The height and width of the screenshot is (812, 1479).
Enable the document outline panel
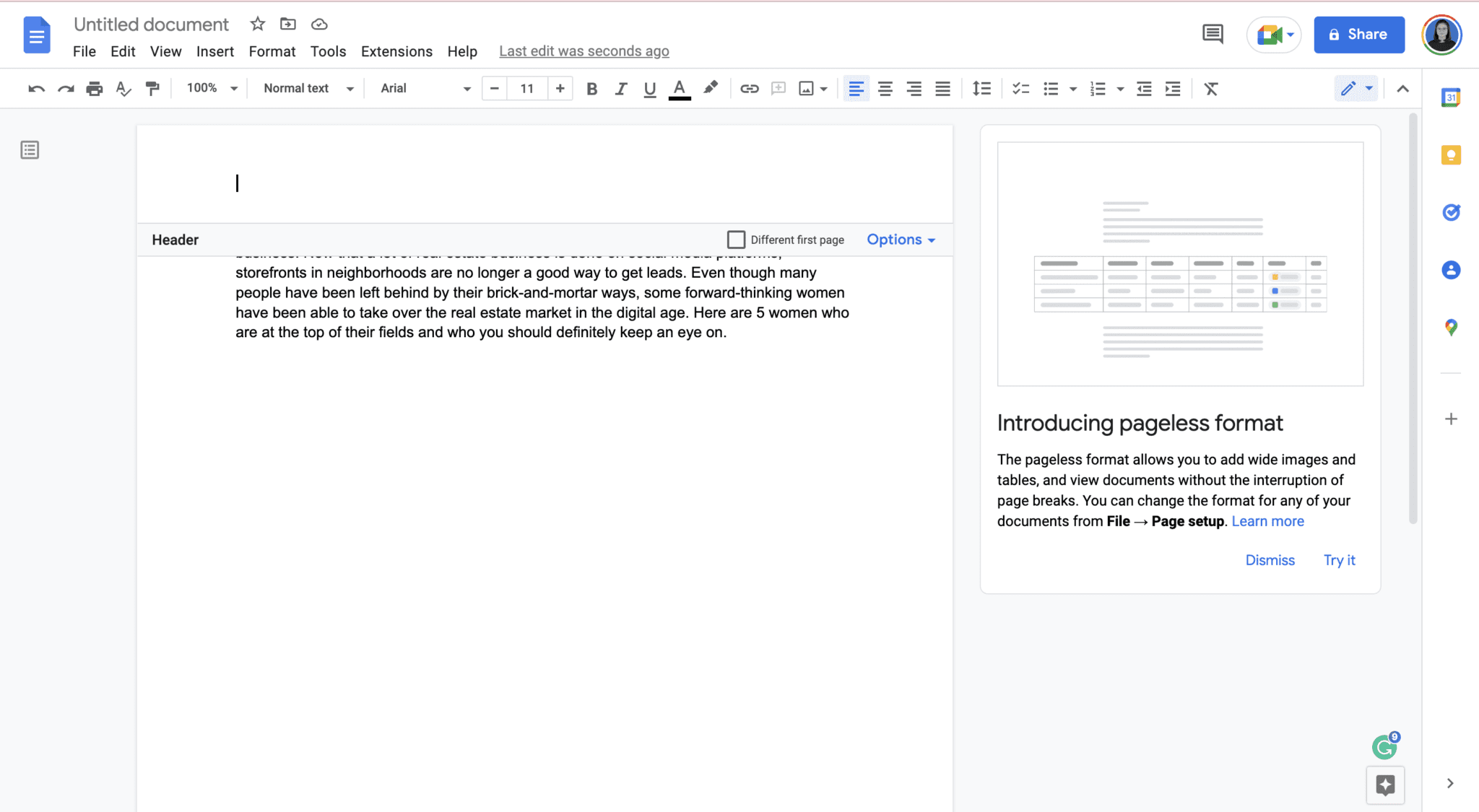pos(30,150)
